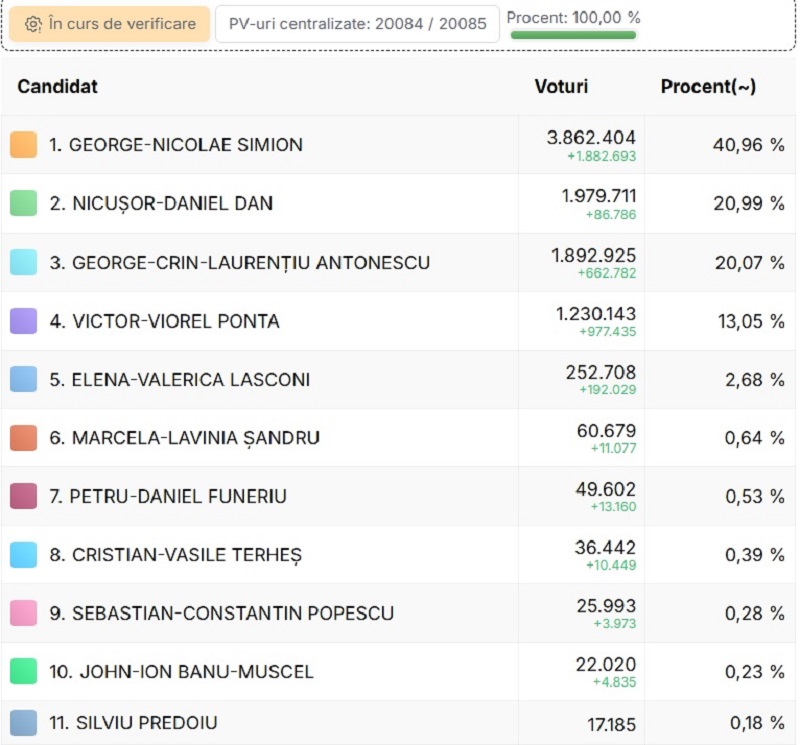Click the 20,99 % value for Nicușor Dan
The image size is (800, 745).
[x=748, y=204]
